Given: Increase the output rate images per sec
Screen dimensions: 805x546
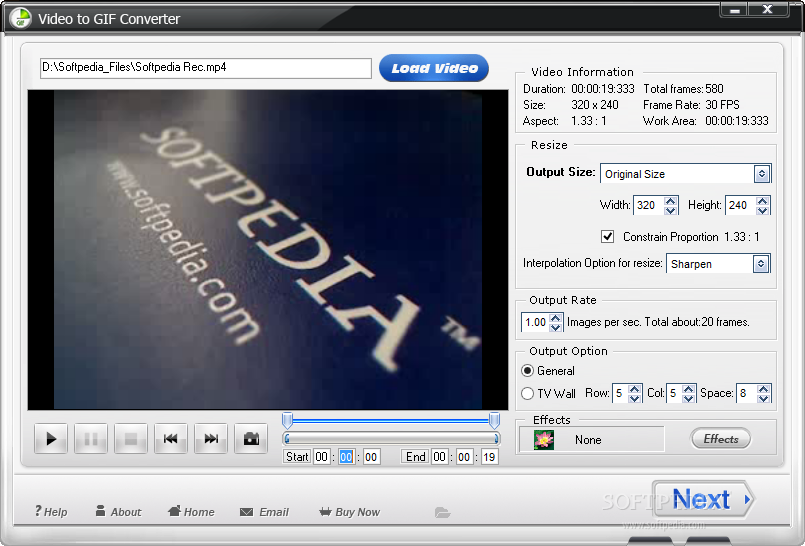Looking at the screenshot, I should click(555, 318).
